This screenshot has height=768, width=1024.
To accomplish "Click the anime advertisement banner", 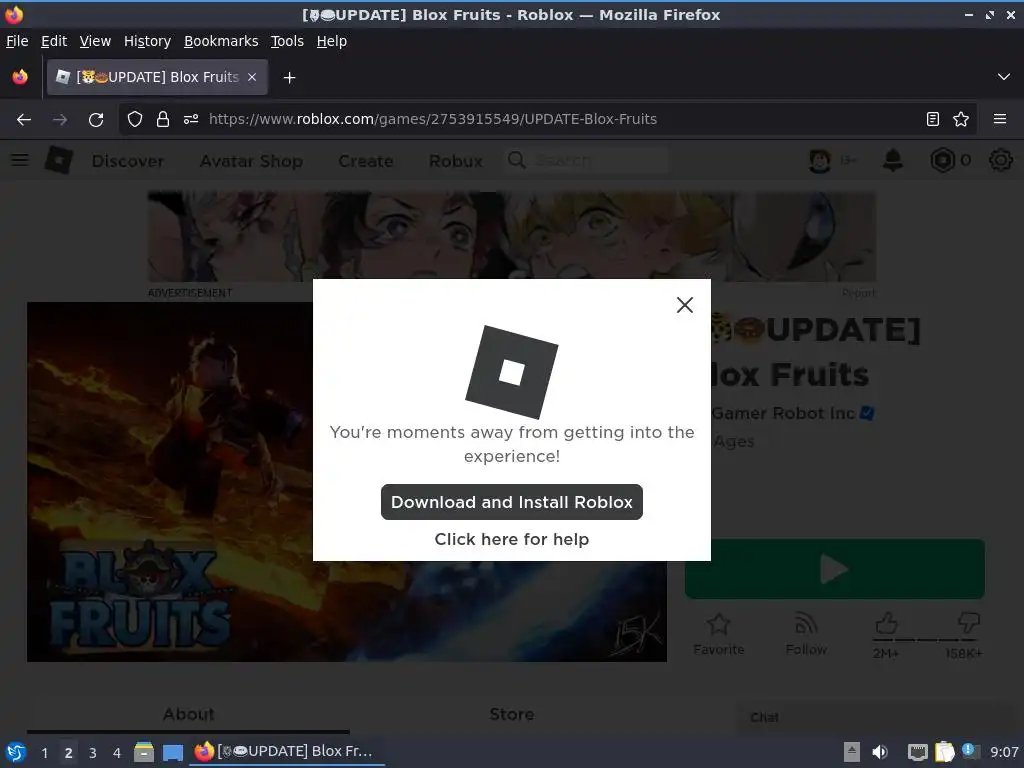I will [511, 236].
